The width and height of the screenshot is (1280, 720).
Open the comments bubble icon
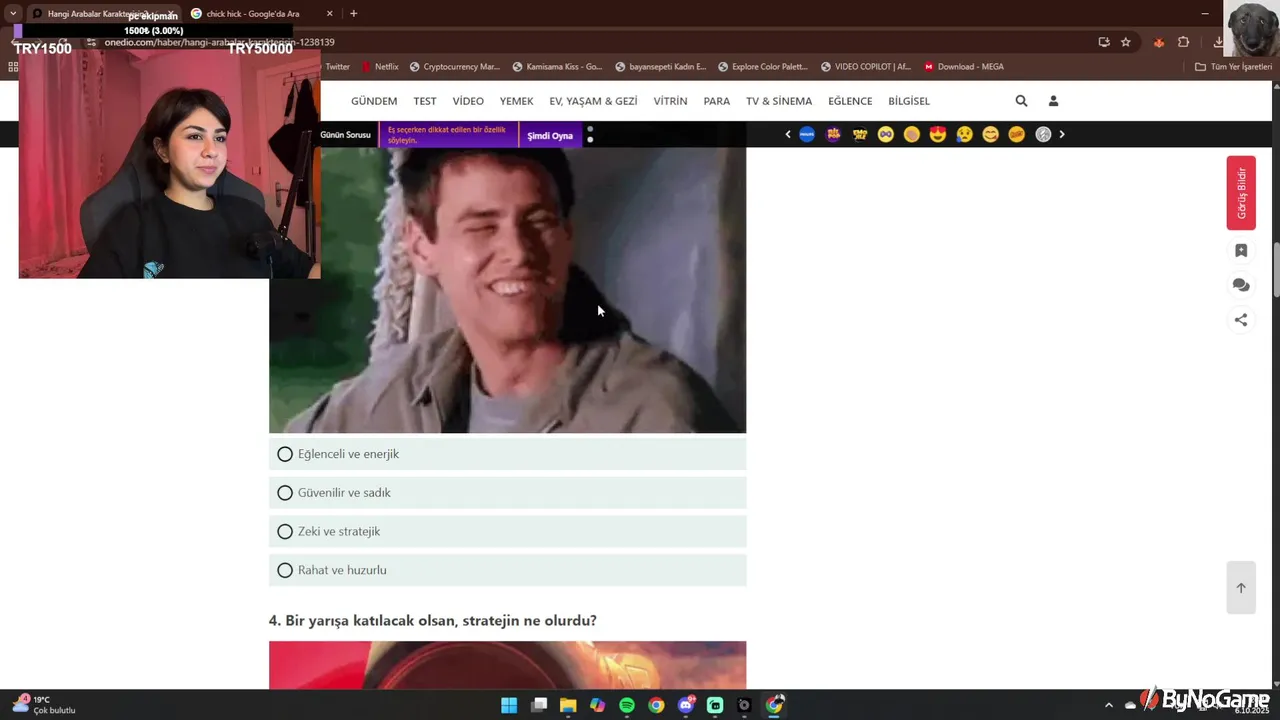pos(1241,285)
